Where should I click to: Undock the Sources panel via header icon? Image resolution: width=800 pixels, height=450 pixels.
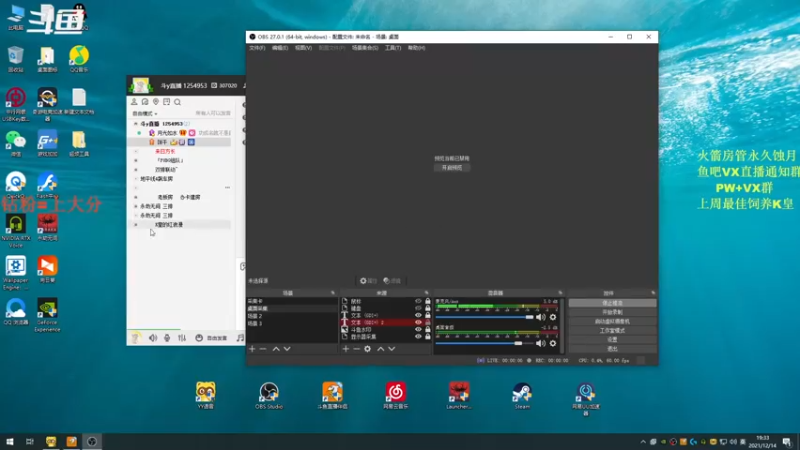click(x=427, y=293)
